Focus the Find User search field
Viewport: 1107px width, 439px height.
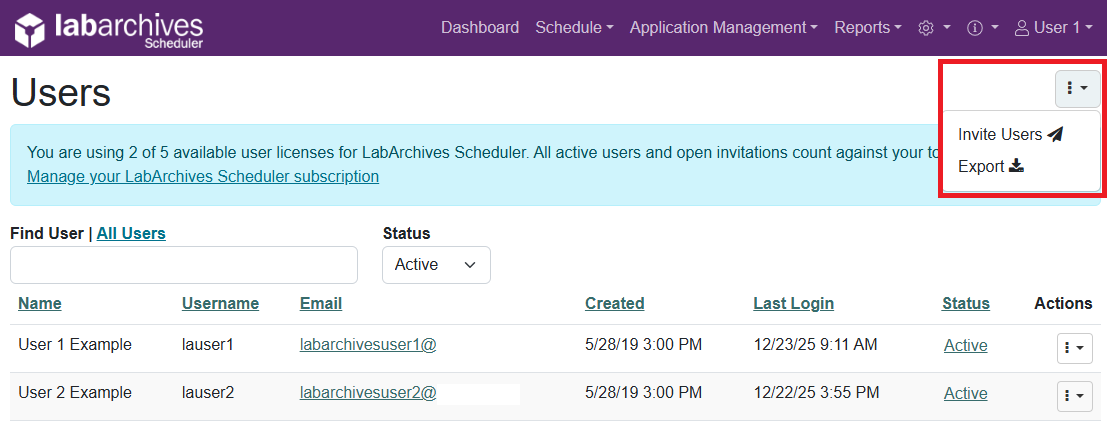(x=184, y=265)
